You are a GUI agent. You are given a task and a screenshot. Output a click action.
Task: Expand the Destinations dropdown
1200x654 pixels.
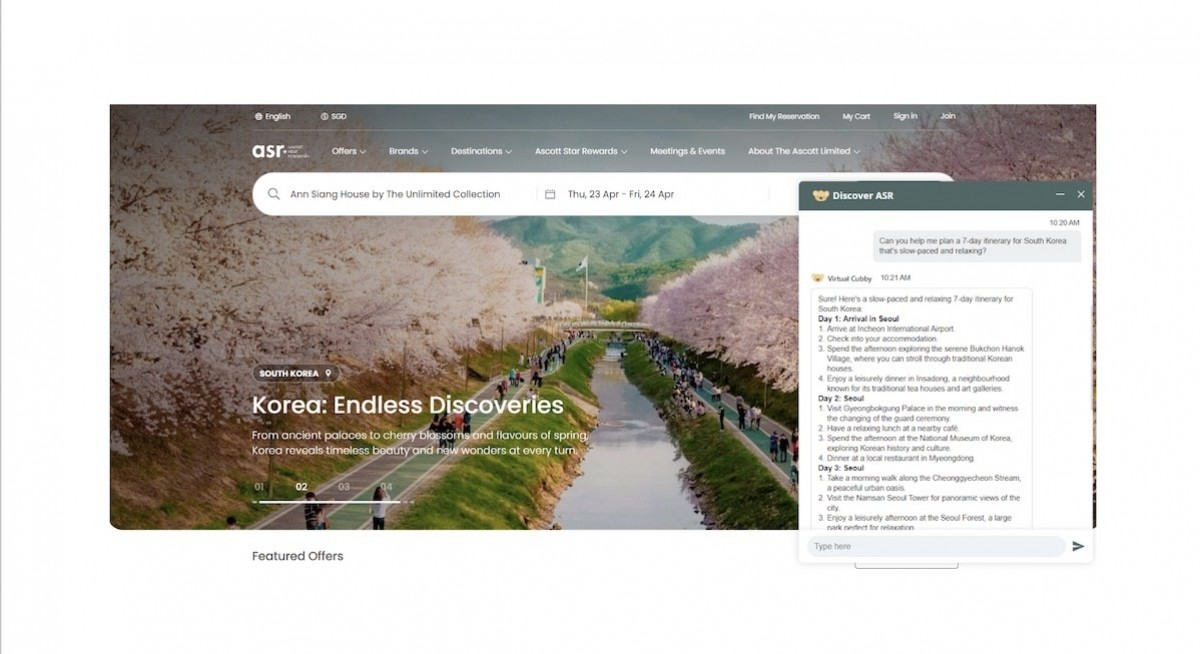coord(481,152)
